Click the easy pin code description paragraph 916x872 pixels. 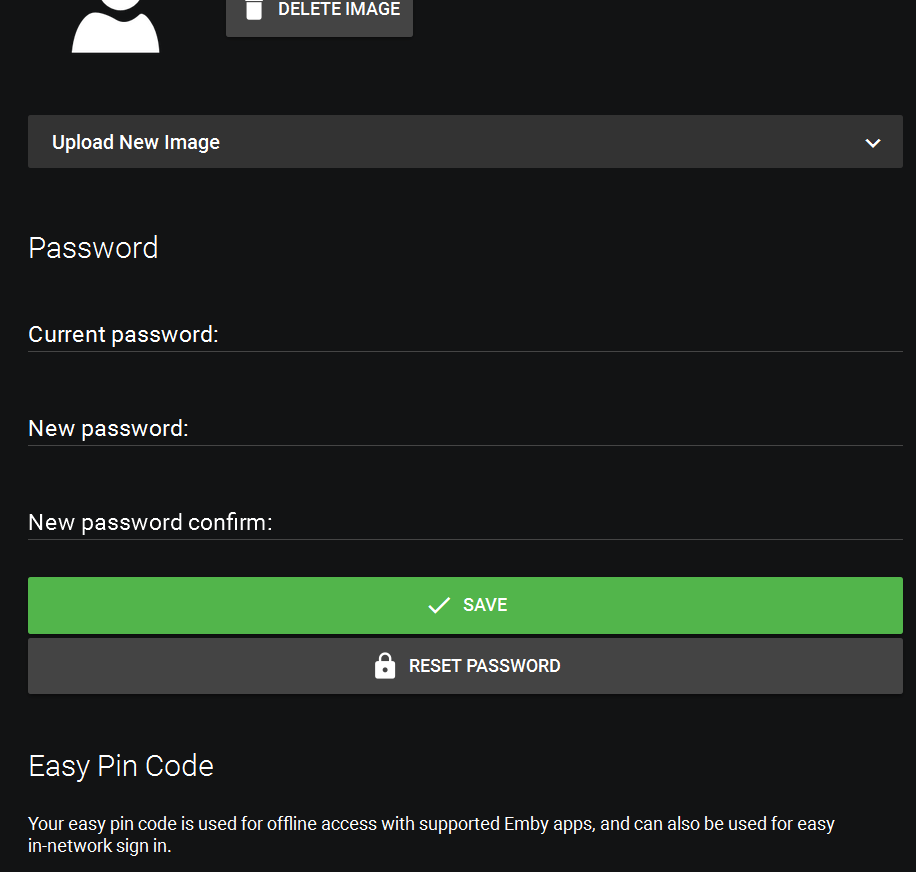[x=431, y=835]
